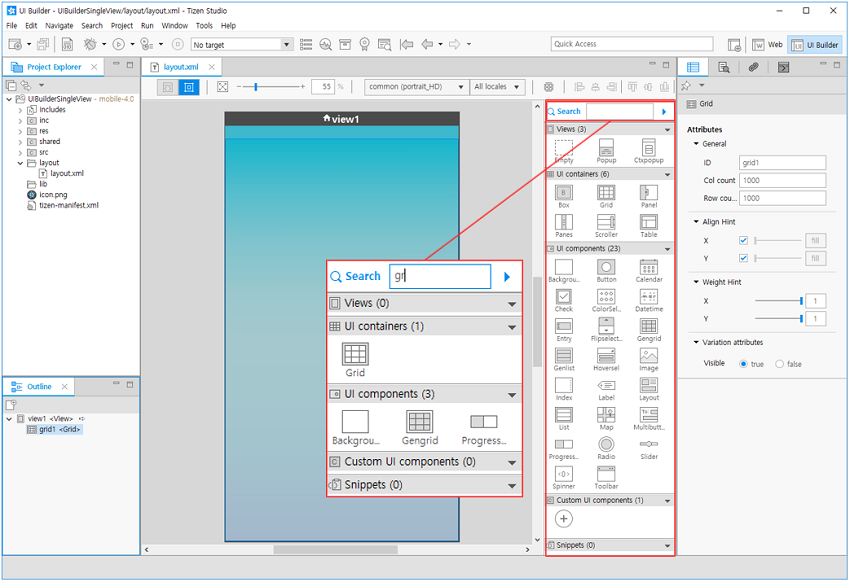This screenshot has width=850, height=582.
Task: Switch to the UI Builder perspective
Action: click(x=815, y=45)
